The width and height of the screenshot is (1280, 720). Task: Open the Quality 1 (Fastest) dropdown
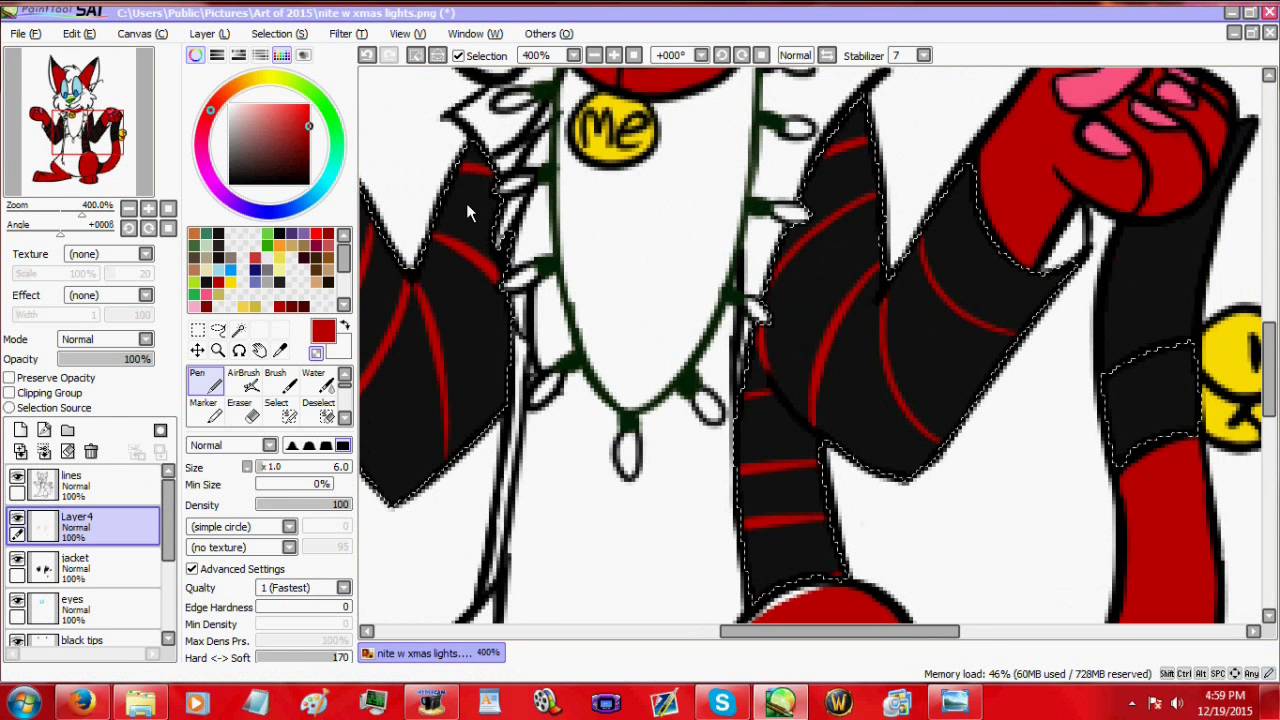pos(304,588)
